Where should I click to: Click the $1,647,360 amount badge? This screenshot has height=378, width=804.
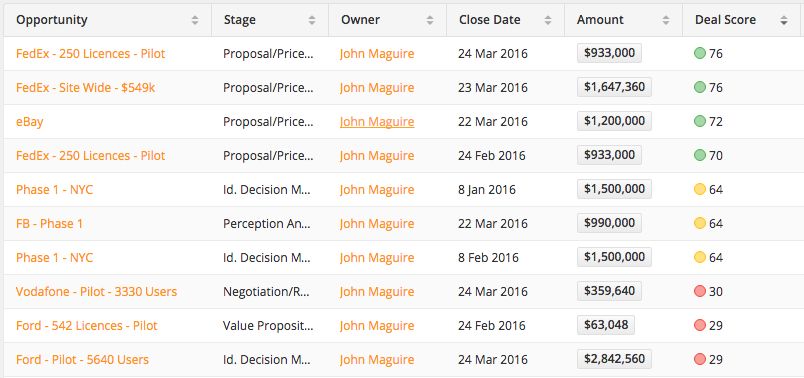pos(614,87)
